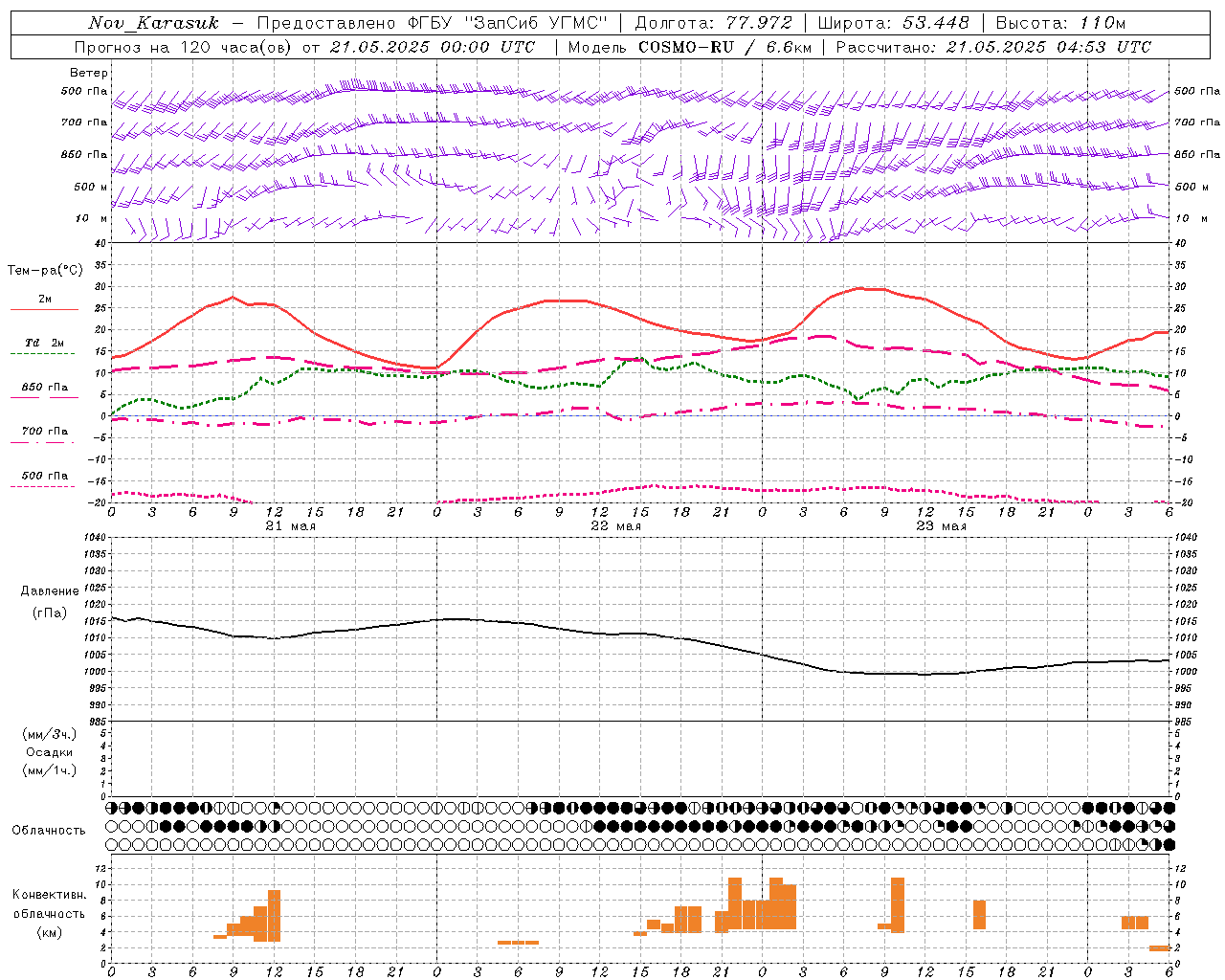1225x980 pixels.
Task: Click the Долгота: 77.972 value
Action: pos(714,23)
